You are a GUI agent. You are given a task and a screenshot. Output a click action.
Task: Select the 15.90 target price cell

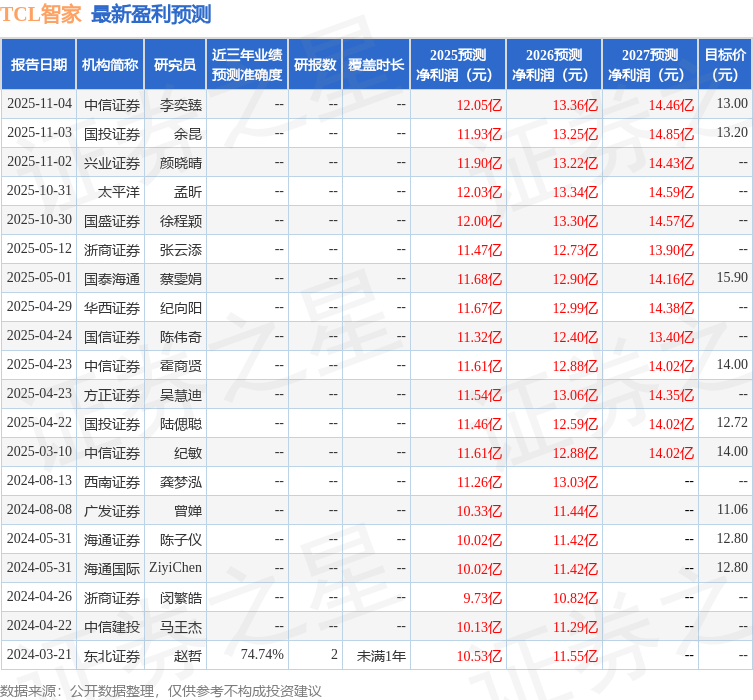coord(731,278)
